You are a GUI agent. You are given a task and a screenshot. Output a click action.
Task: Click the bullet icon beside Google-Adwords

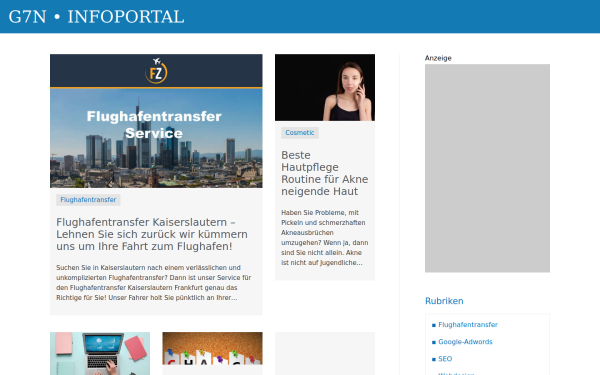[x=434, y=342]
